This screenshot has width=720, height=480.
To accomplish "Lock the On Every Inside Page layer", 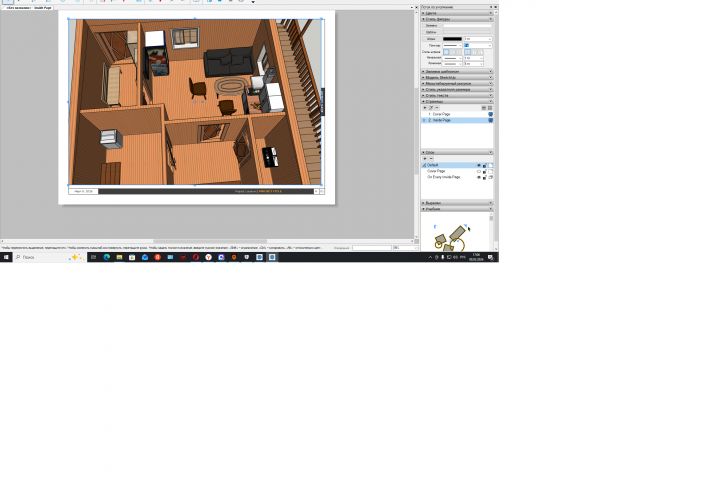I will [484, 177].
